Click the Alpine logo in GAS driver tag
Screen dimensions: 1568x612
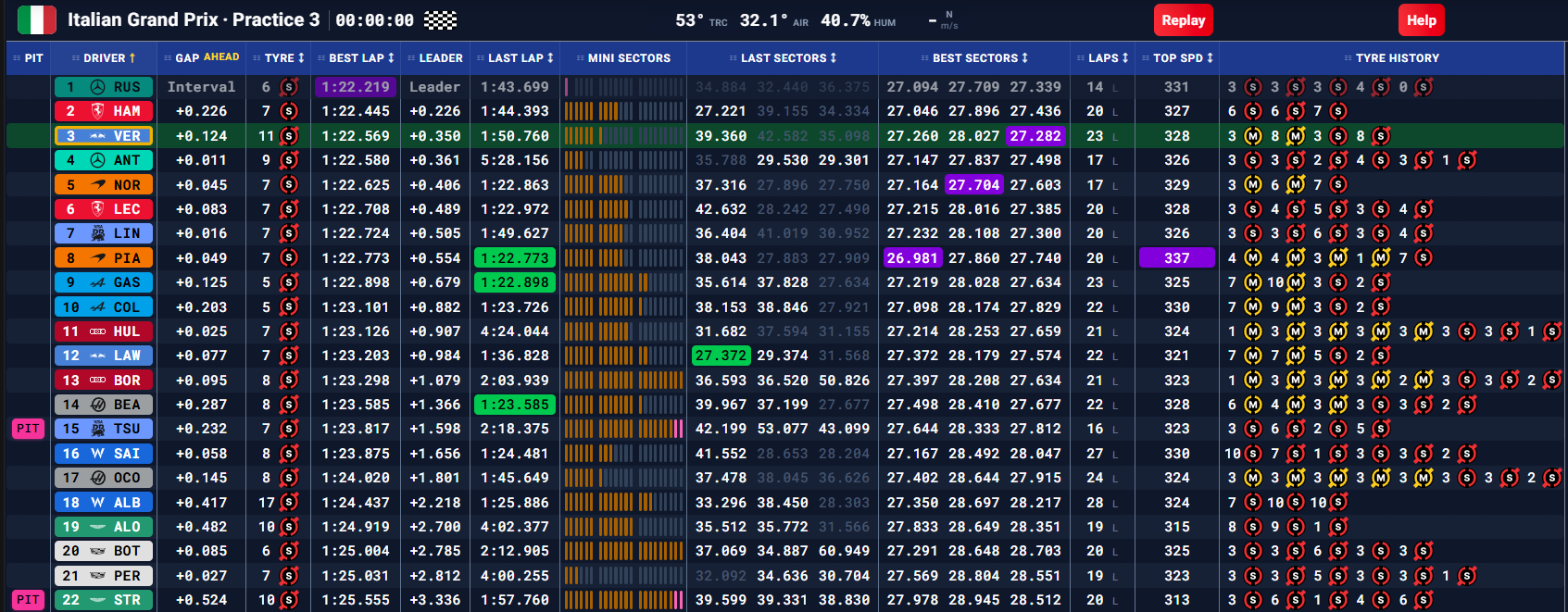(x=97, y=282)
